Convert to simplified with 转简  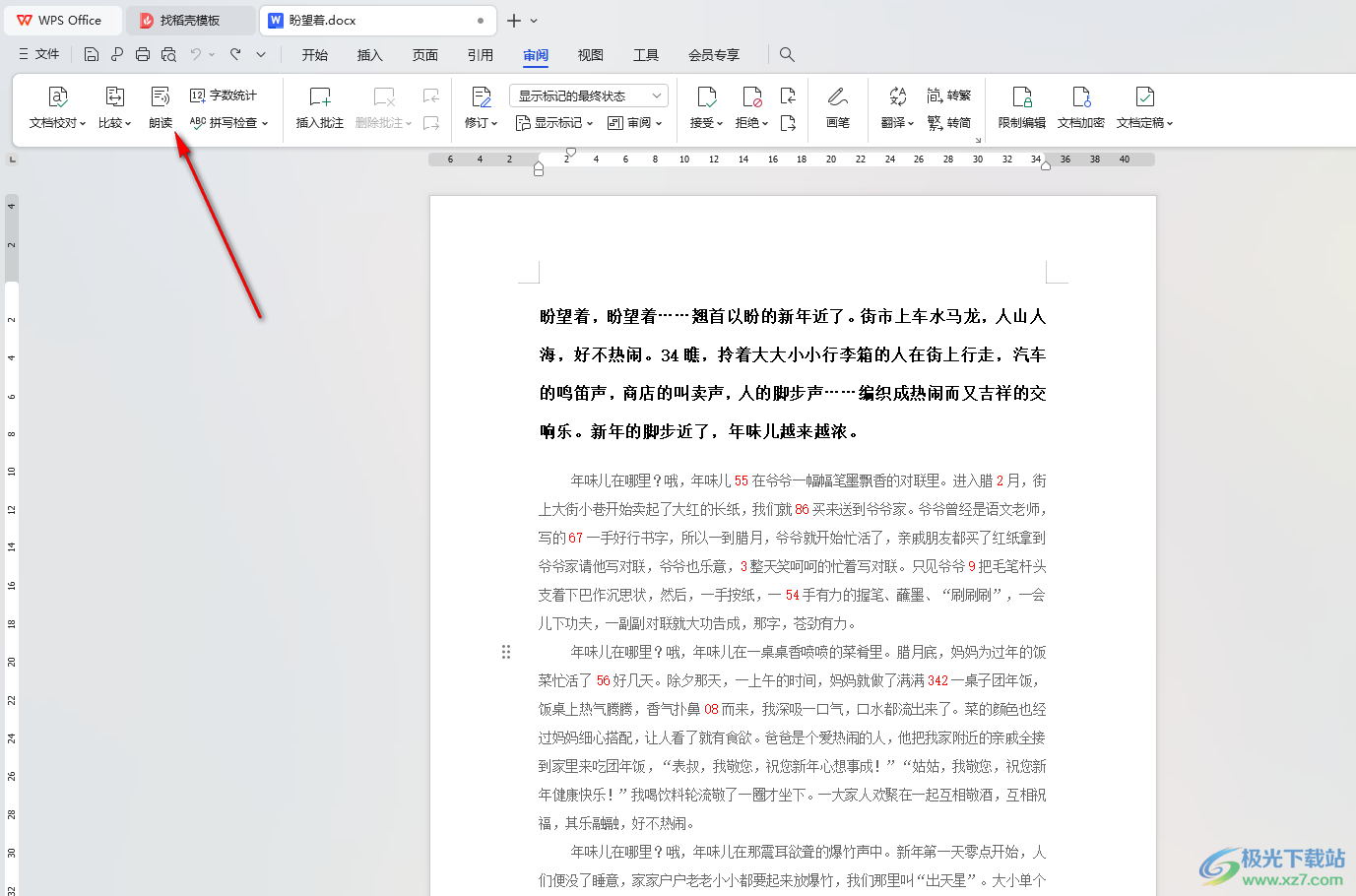click(949, 123)
